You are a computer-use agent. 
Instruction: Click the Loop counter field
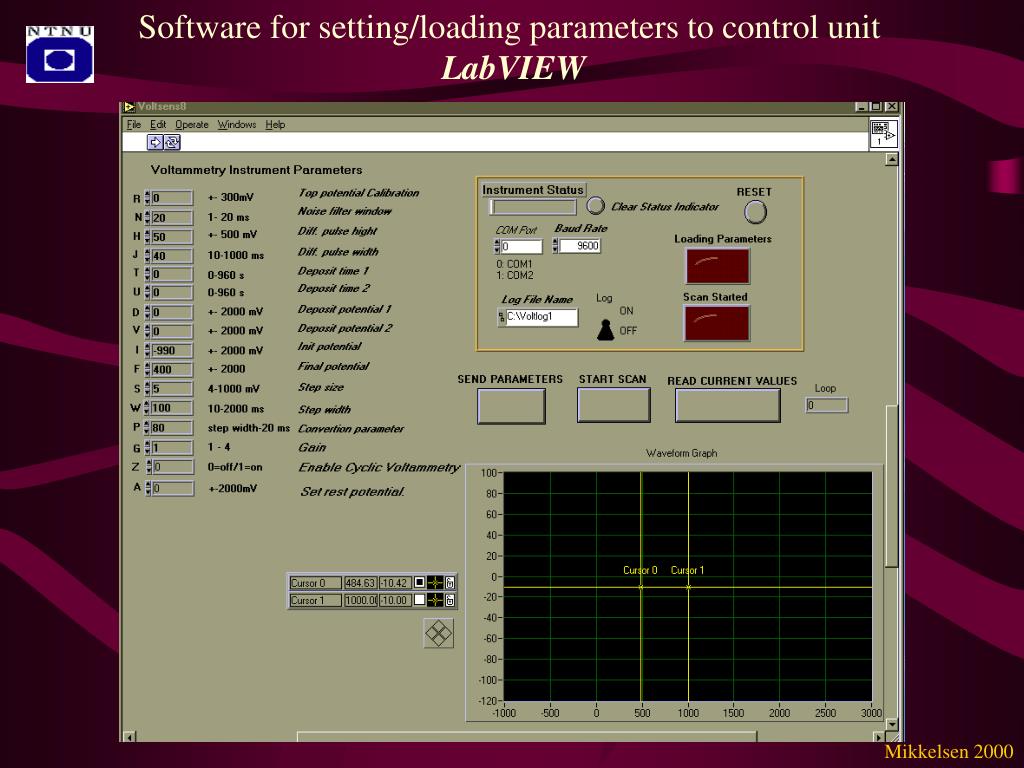tap(827, 405)
